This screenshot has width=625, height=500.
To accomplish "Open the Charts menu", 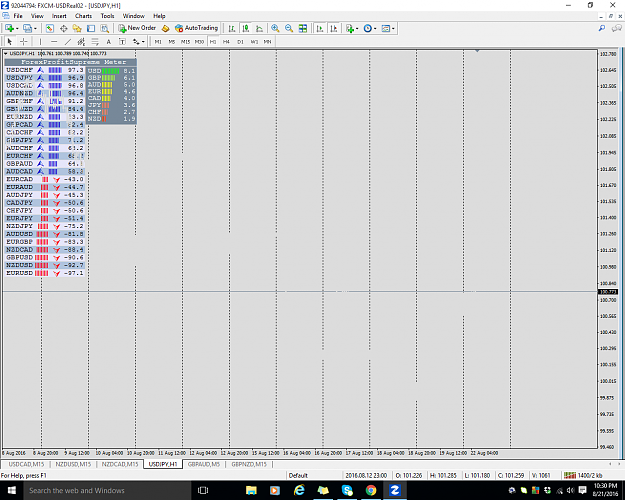I will coord(83,16).
